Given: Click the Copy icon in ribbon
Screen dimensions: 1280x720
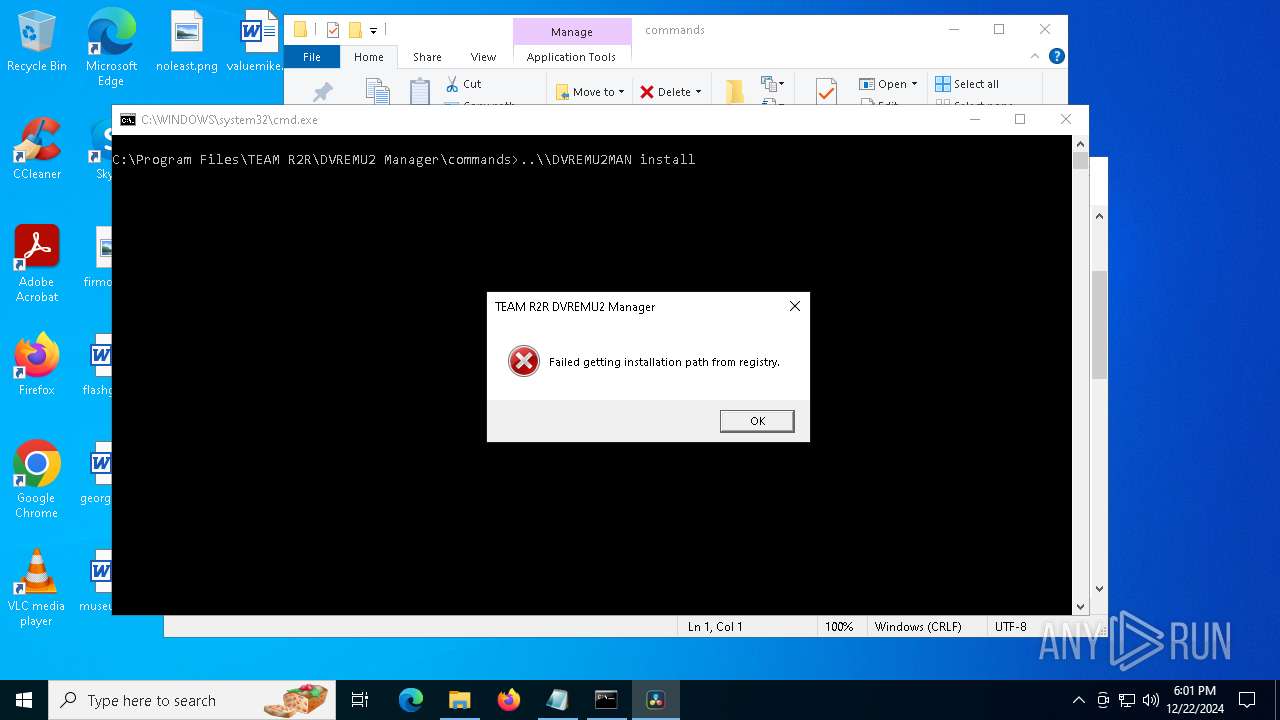Looking at the screenshot, I should [377, 92].
